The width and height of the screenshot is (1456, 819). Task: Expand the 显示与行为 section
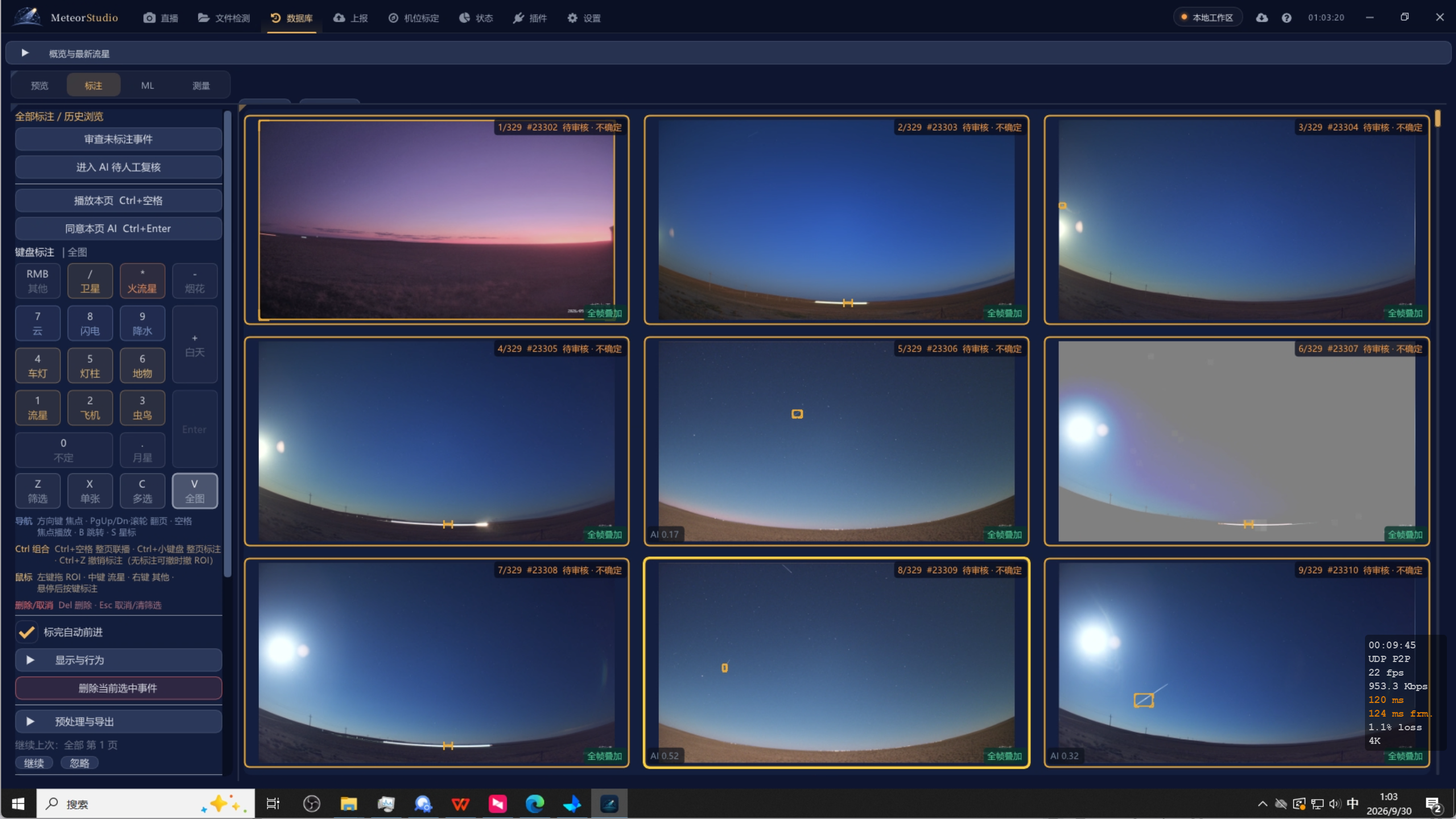[118, 660]
